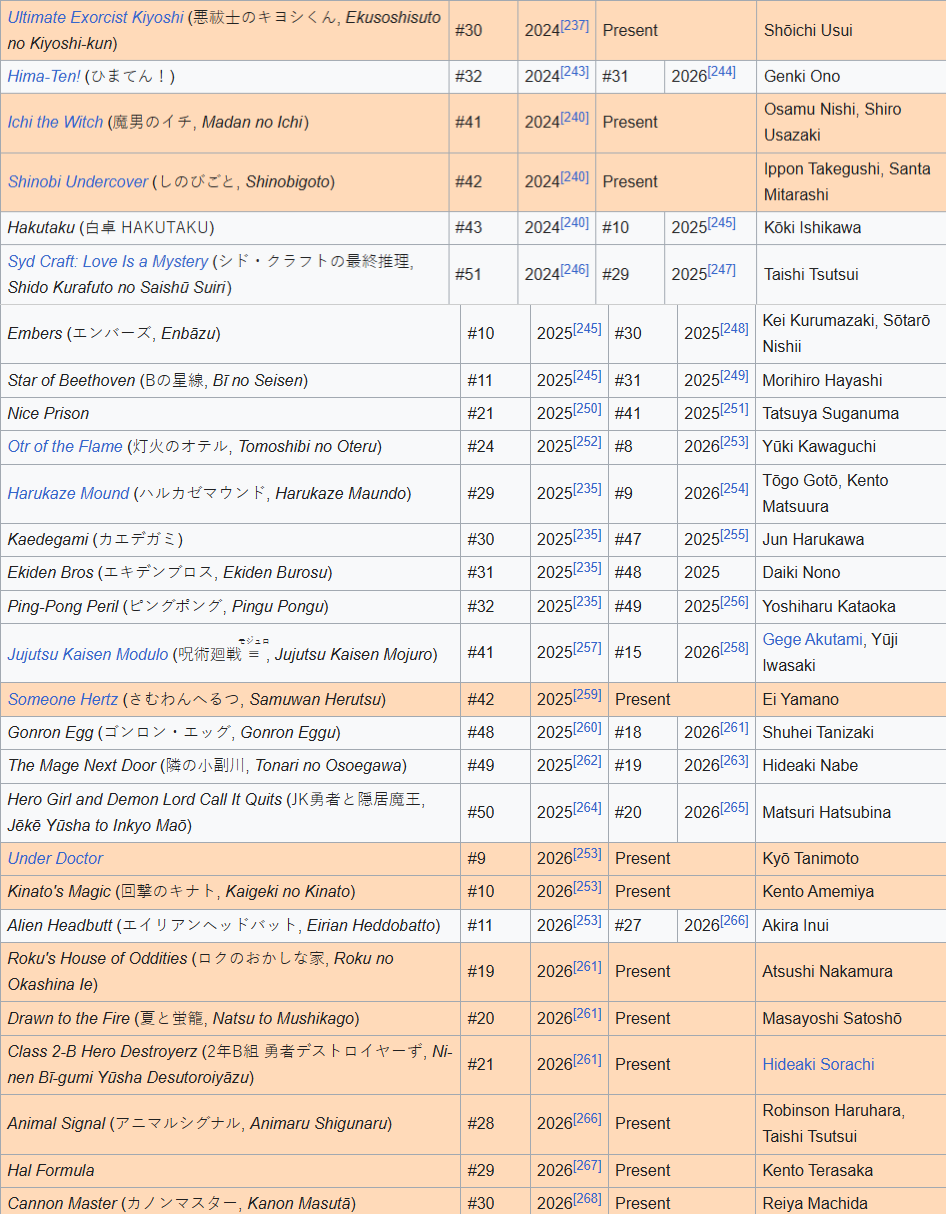Select author name Kento Terasaka
The height and width of the screenshot is (1214, 946).
pyautogui.click(x=817, y=1171)
